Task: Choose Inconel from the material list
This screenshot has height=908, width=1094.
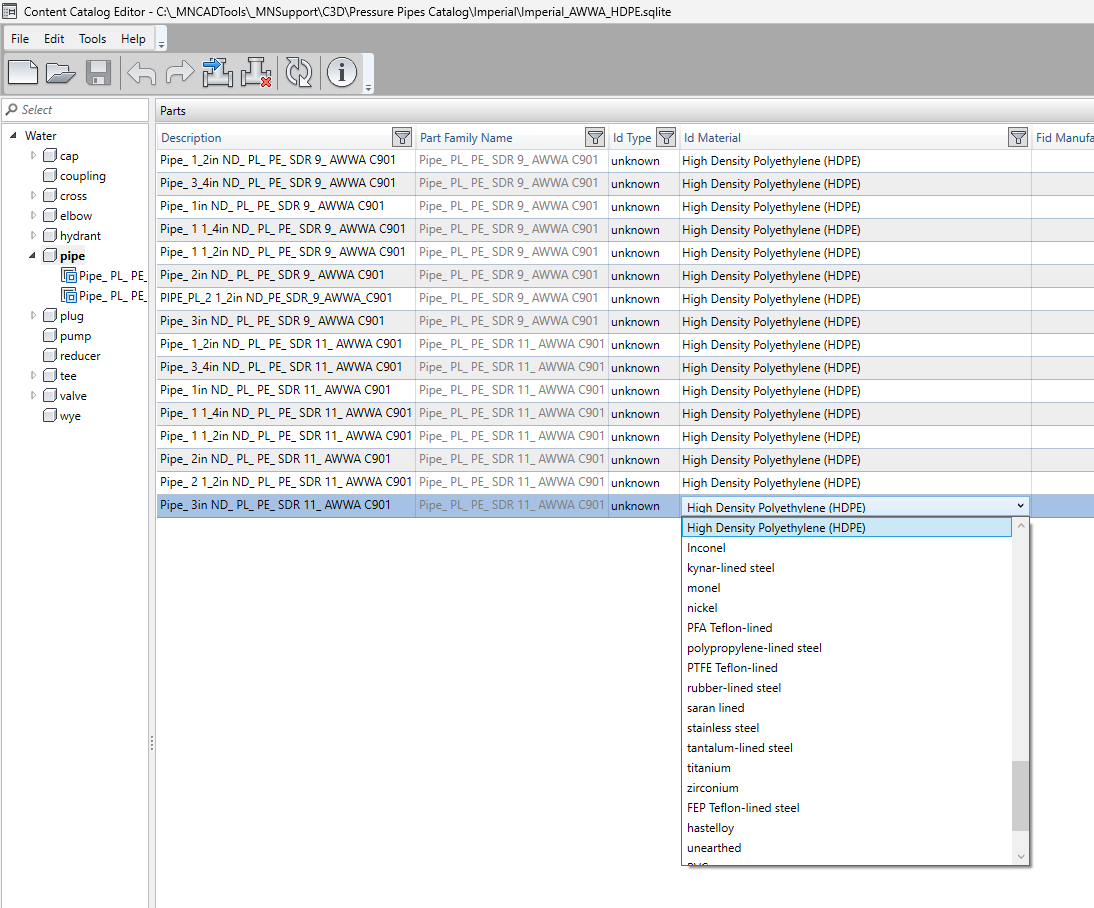Action: point(846,548)
